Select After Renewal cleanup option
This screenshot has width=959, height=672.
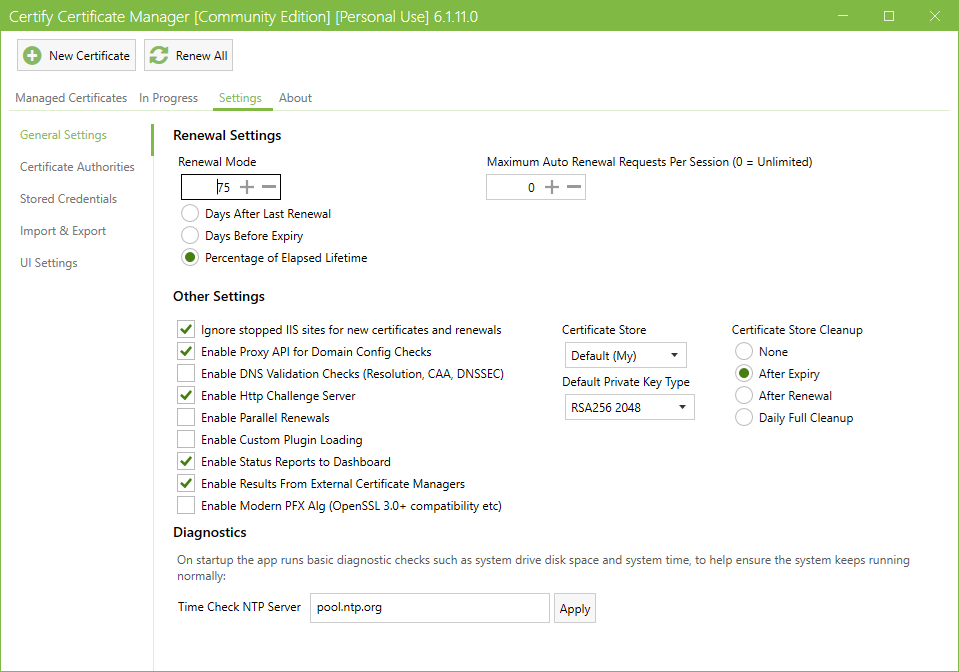tap(744, 396)
